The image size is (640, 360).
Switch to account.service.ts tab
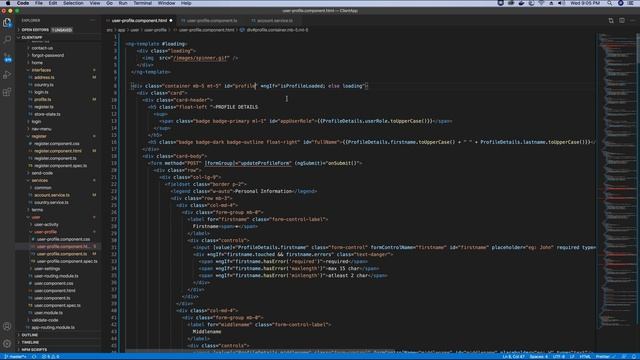(x=274, y=20)
